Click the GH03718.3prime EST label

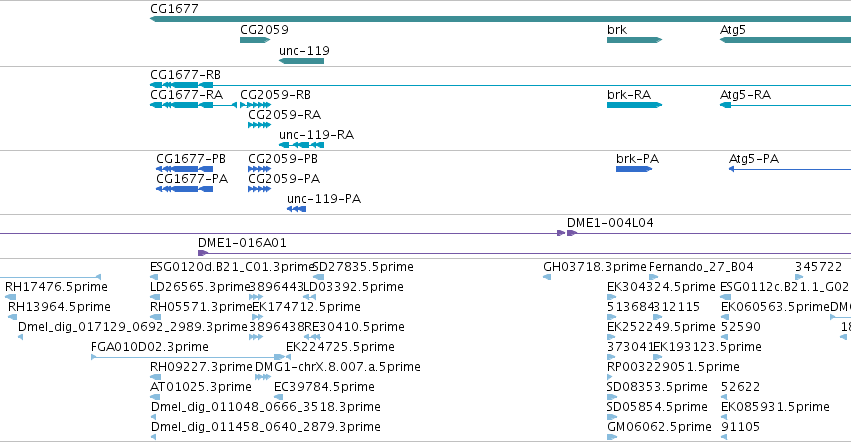(595, 267)
